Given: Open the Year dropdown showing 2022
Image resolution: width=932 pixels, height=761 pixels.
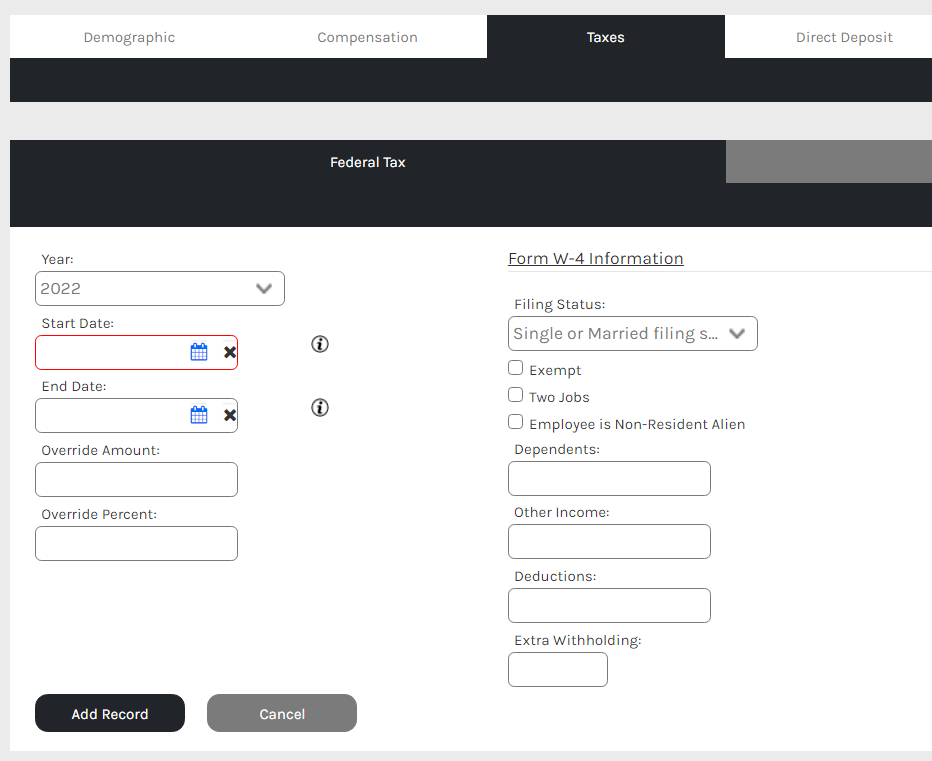Looking at the screenshot, I should click(159, 288).
